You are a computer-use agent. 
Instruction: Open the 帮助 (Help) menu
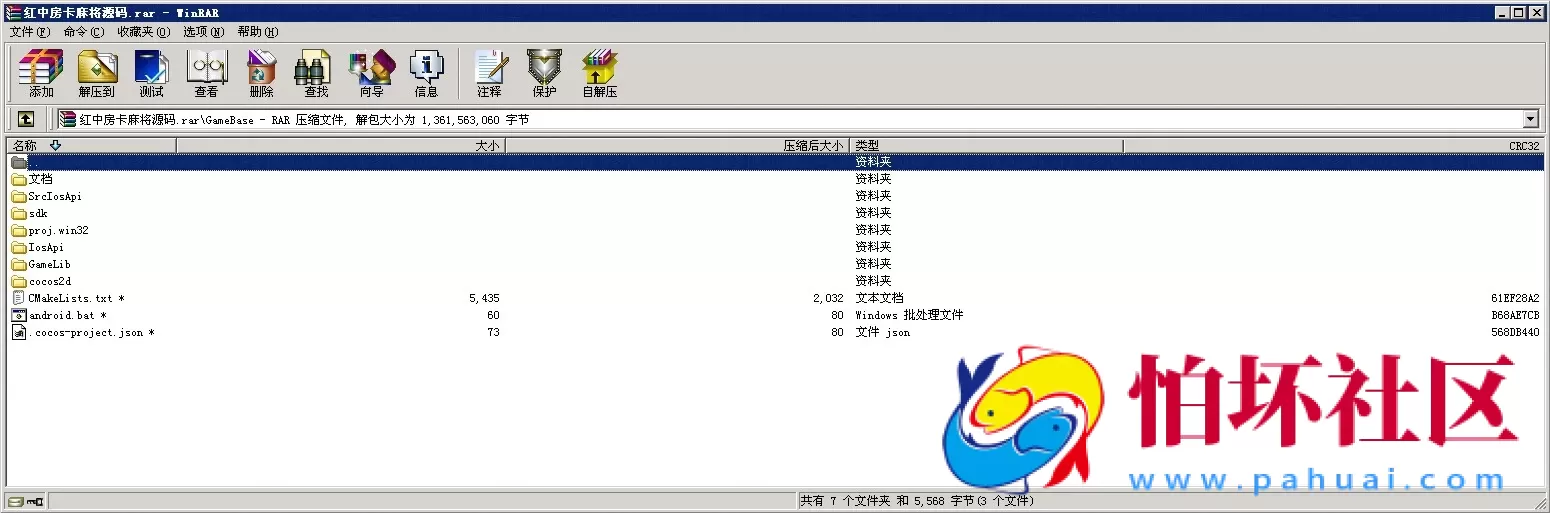(258, 32)
